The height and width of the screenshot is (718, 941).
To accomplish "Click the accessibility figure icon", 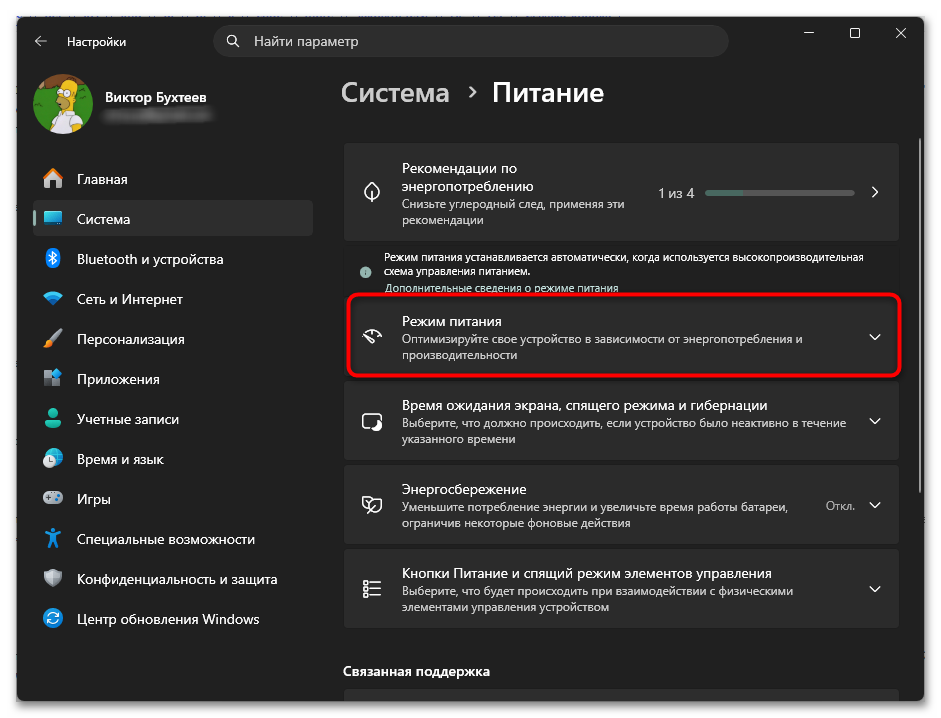I will [x=53, y=538].
